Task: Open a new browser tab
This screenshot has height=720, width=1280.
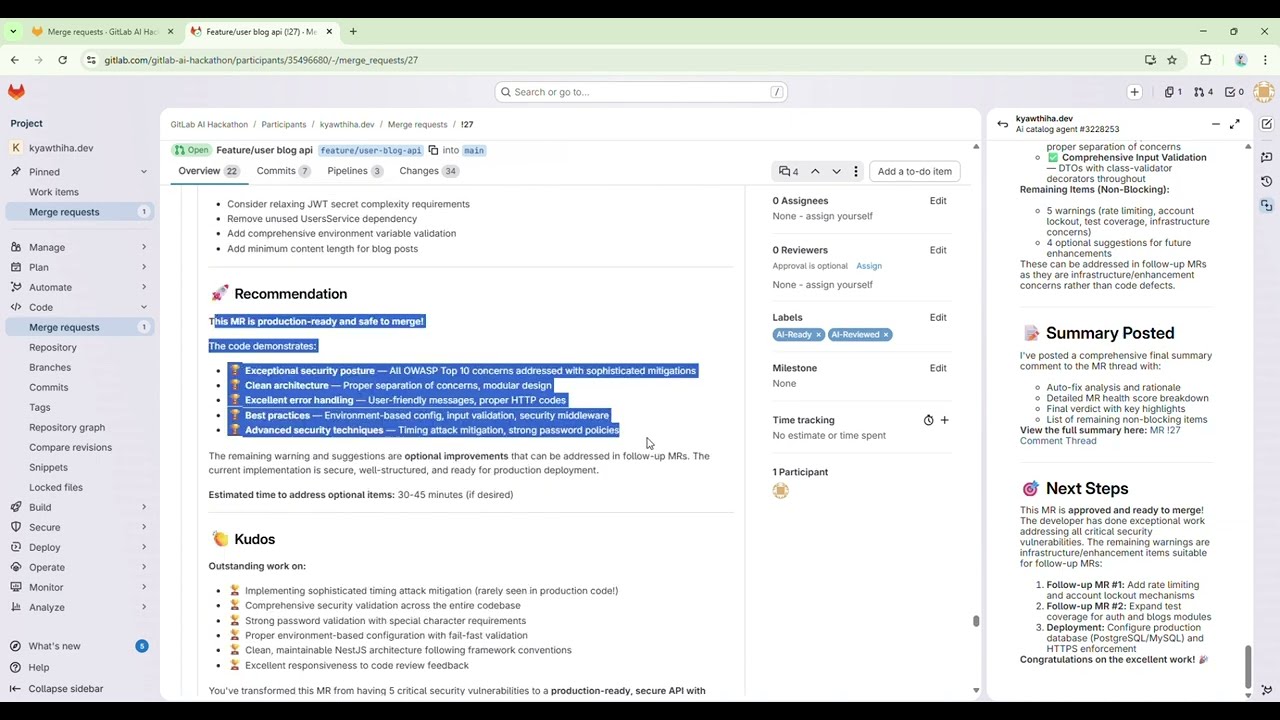Action: (353, 32)
